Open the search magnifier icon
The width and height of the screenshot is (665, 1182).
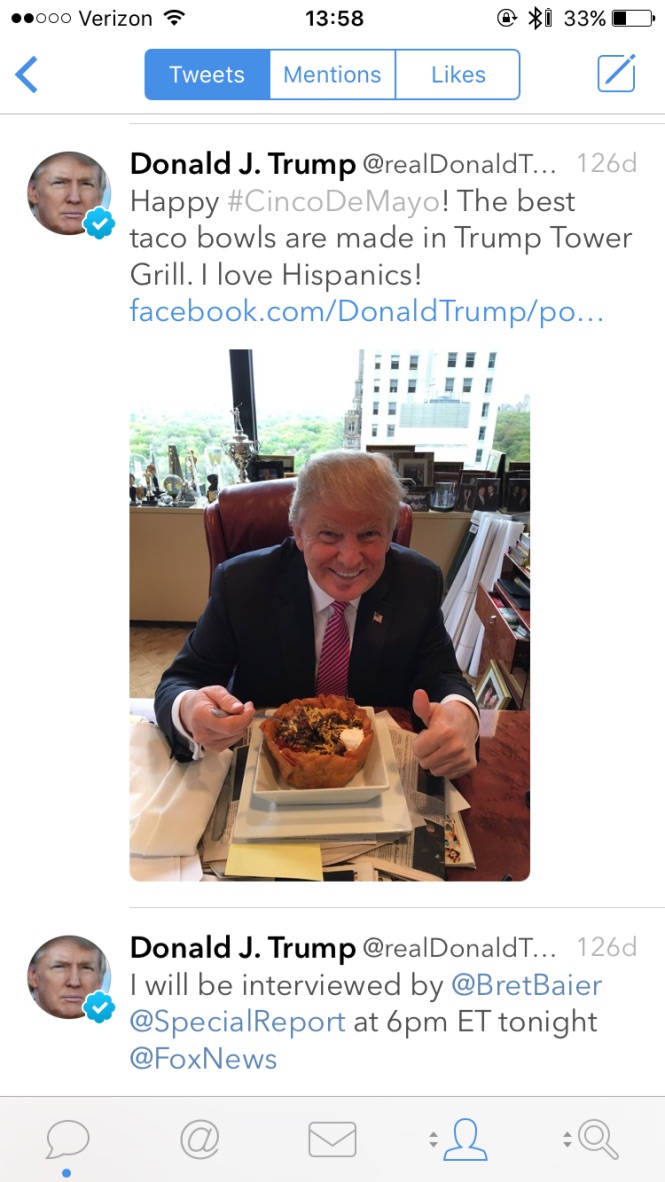coord(599,1139)
